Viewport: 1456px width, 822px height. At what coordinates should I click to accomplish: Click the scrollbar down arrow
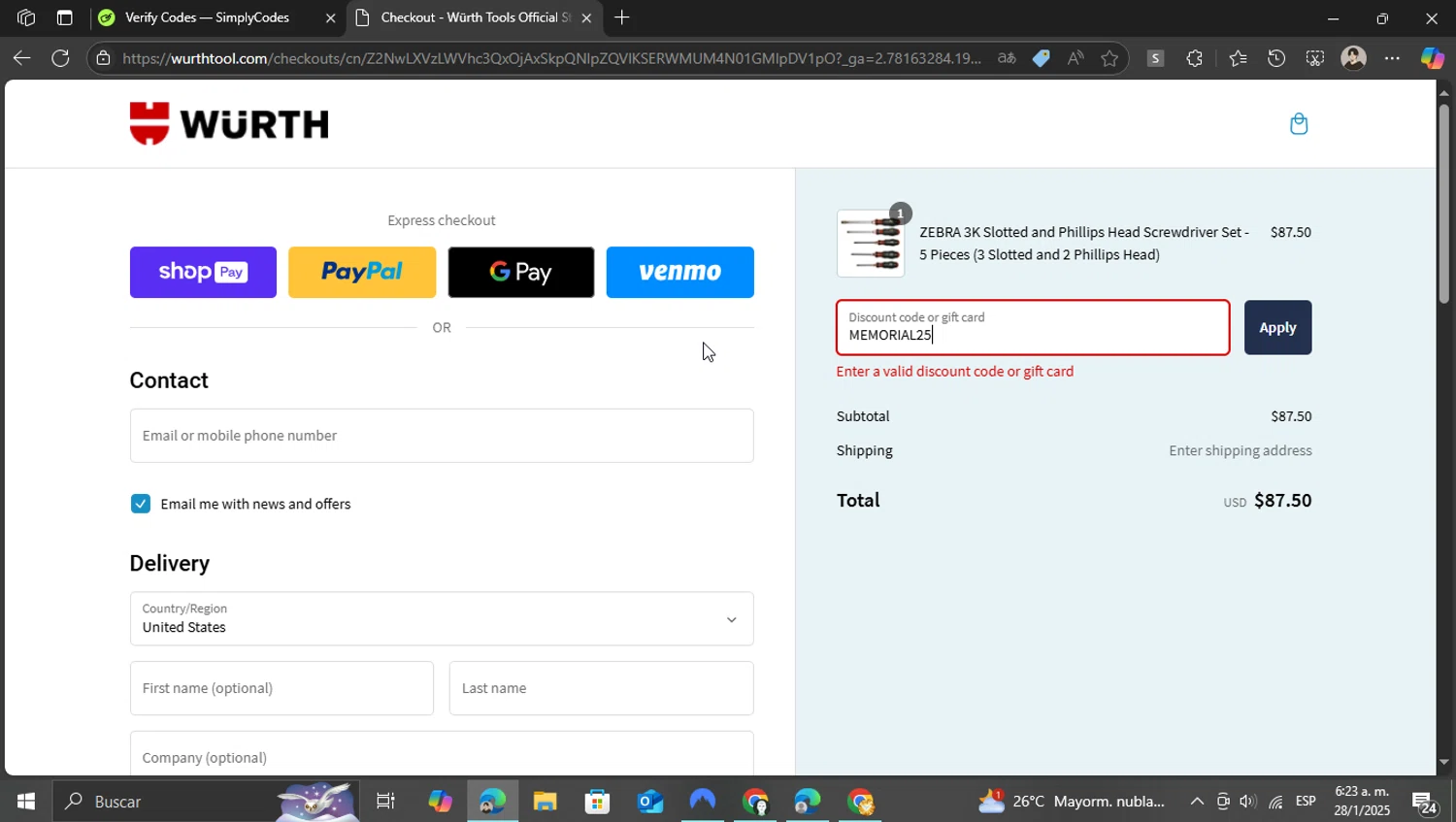tap(1444, 763)
